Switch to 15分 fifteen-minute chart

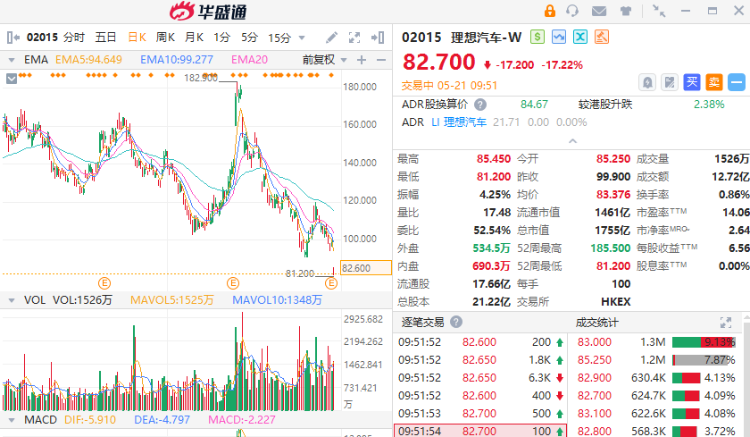coord(279,37)
